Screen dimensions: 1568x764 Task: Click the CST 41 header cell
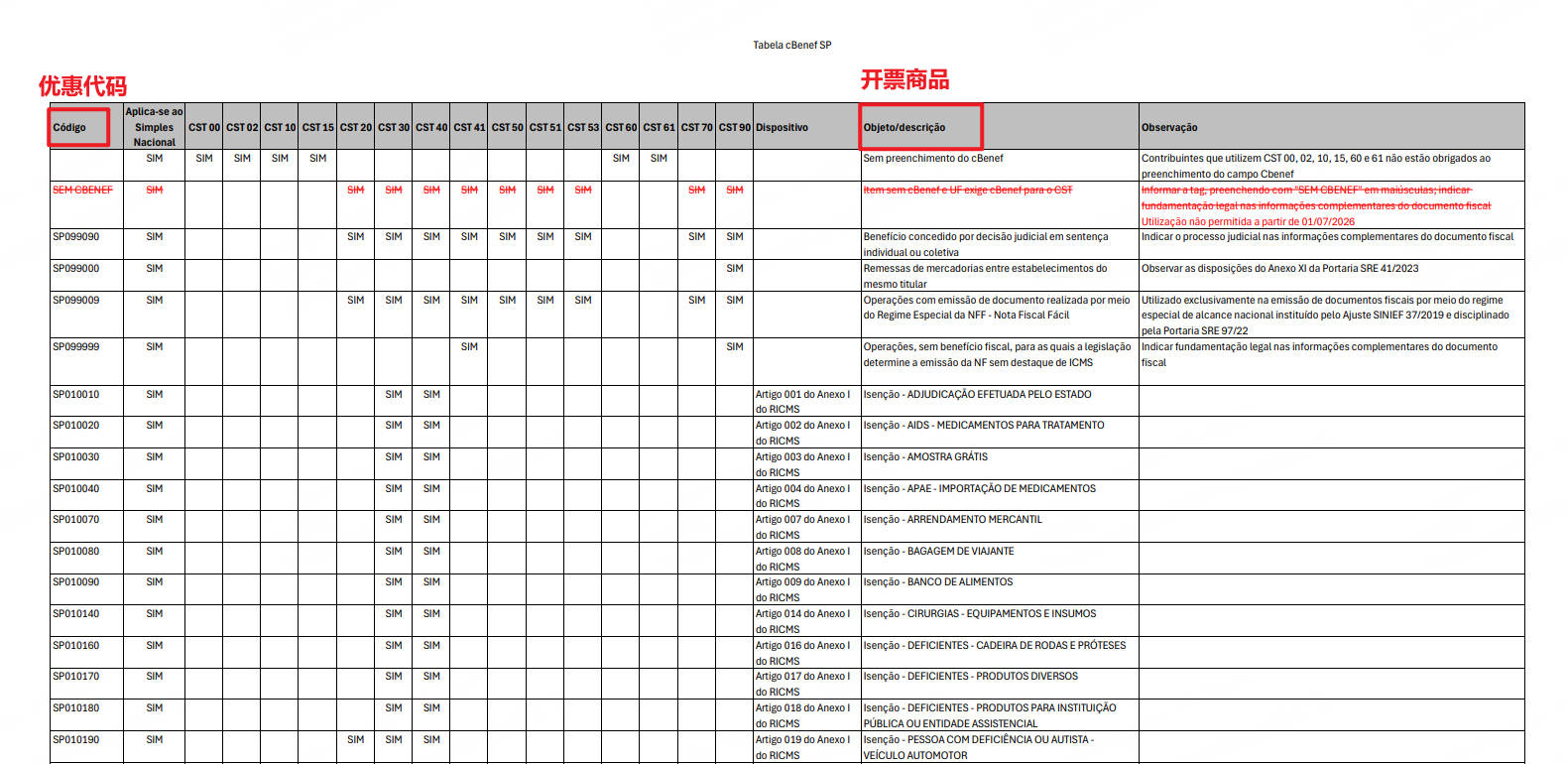tap(469, 127)
